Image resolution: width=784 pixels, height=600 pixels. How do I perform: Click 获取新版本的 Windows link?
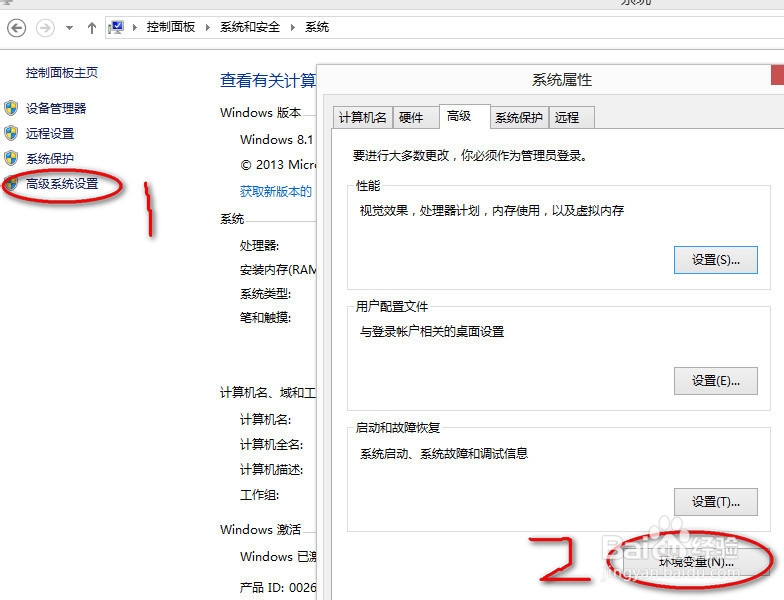(x=276, y=191)
